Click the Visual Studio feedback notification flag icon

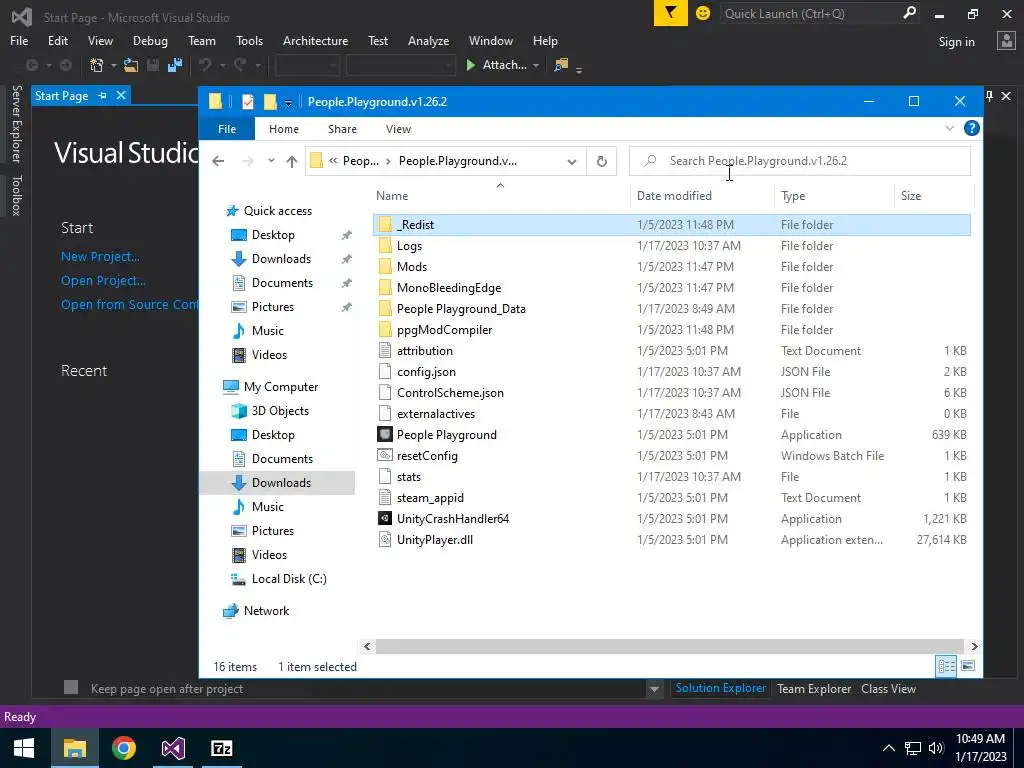coord(670,13)
